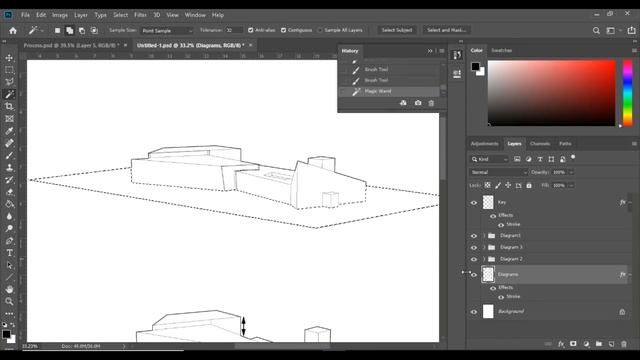Select the Lasso tool
This screenshot has height=360, width=640.
pyautogui.click(x=9, y=82)
